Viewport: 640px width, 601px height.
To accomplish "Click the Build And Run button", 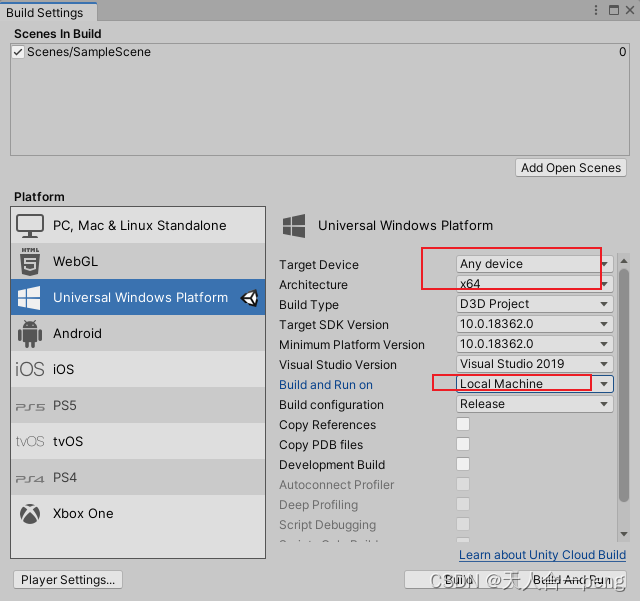I will coord(572,580).
